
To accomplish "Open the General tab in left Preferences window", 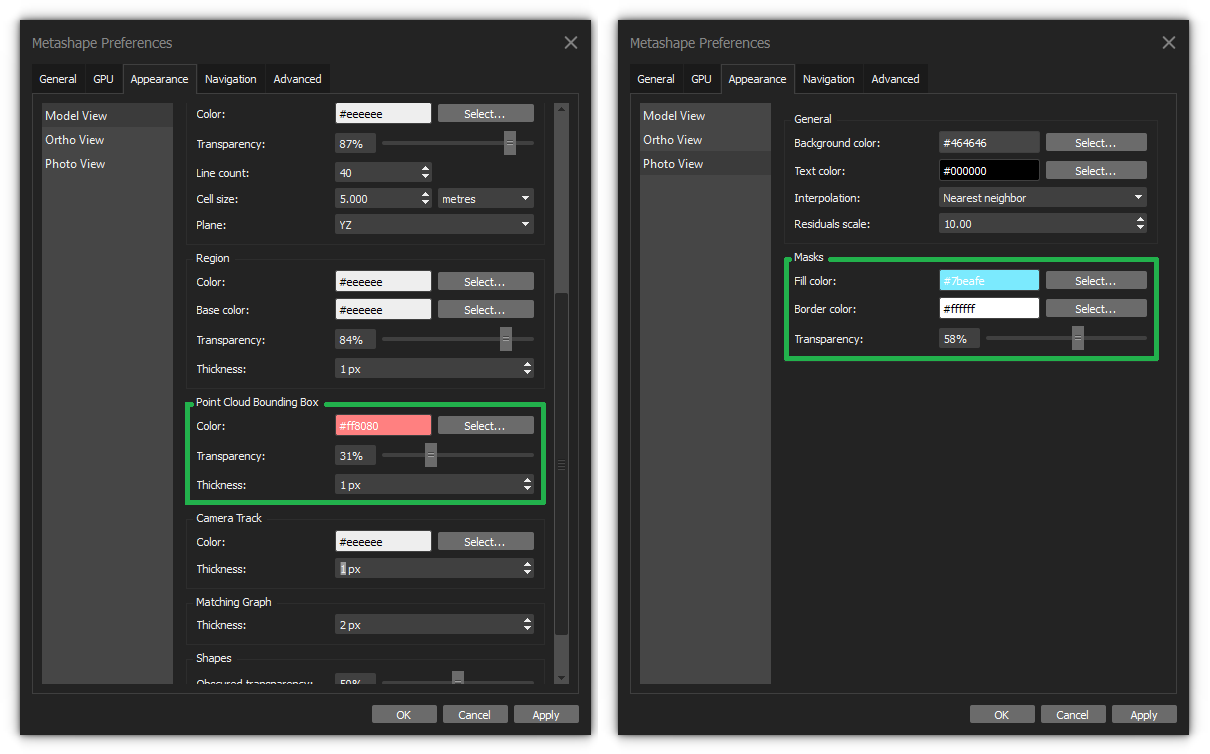I will [58, 79].
